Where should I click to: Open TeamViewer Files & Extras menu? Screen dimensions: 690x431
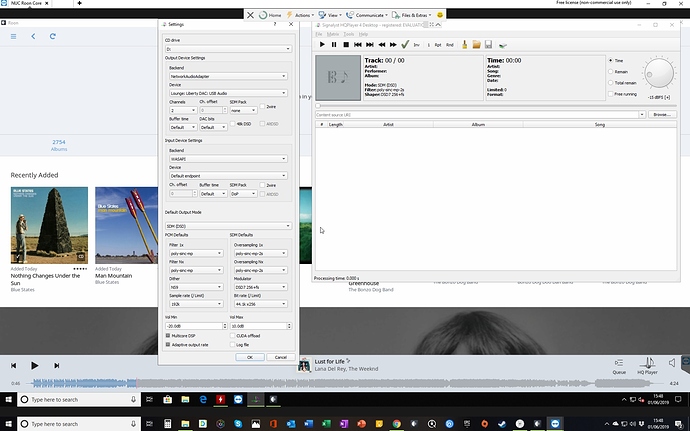411,15
